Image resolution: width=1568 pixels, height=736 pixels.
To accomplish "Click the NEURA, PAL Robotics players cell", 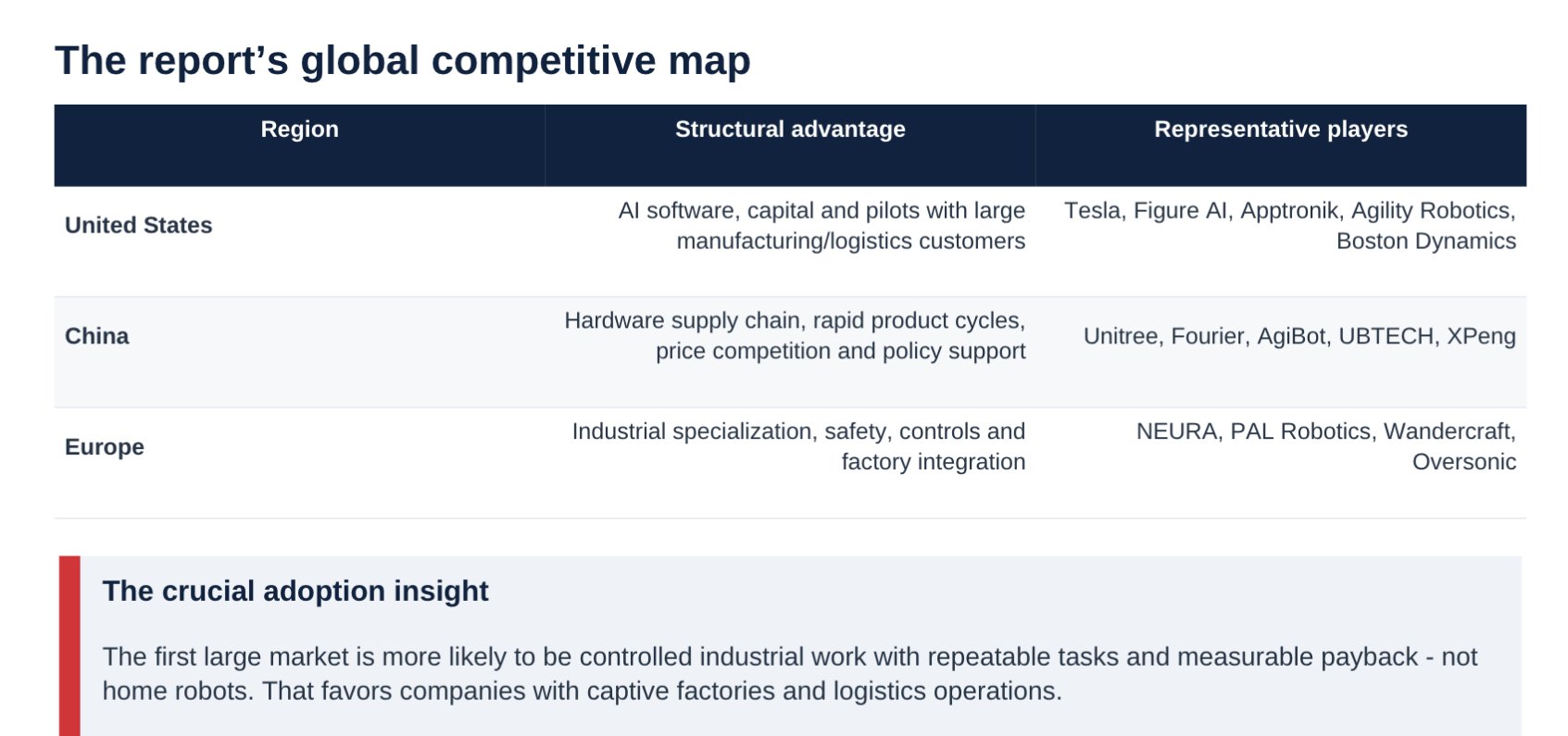I will (x=1281, y=463).
